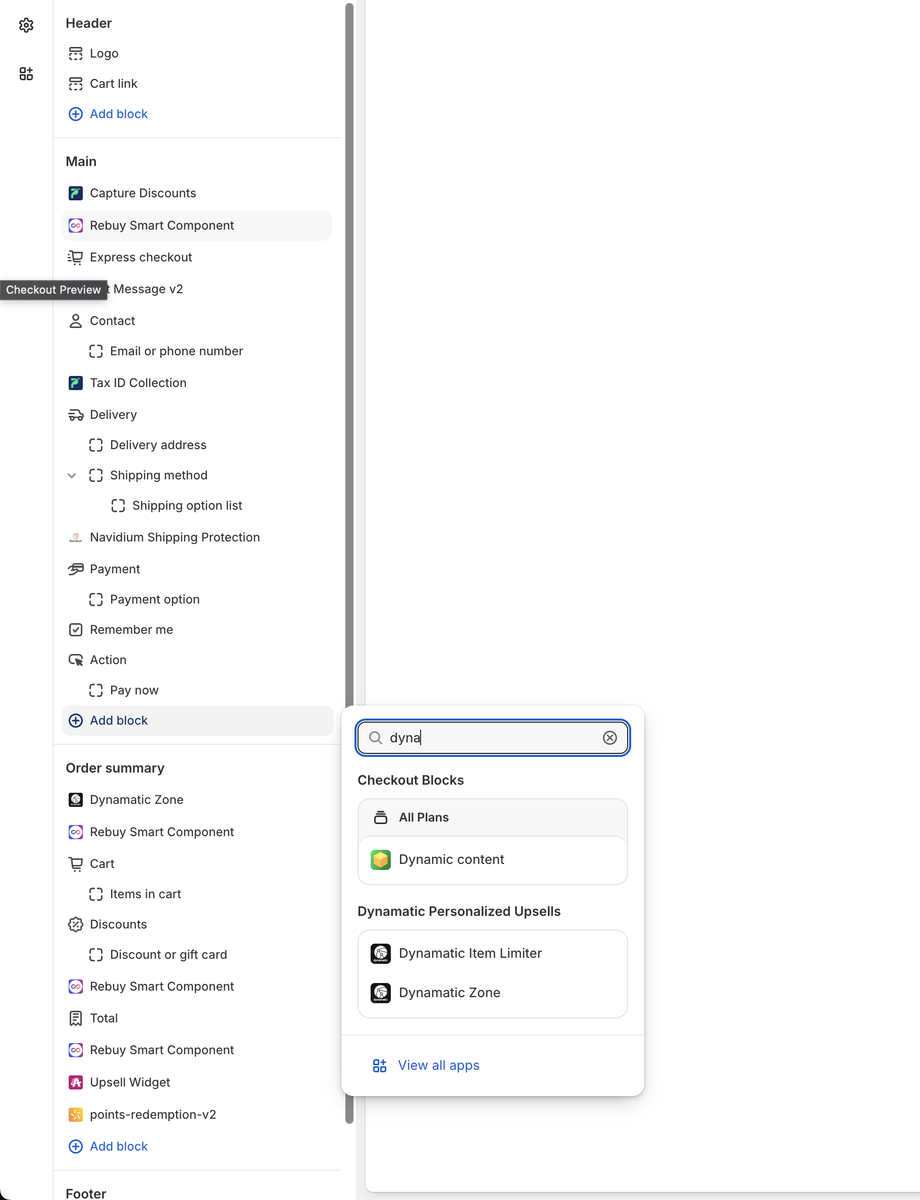
Task: Open checkout editor settings gear
Action: (x=25, y=25)
